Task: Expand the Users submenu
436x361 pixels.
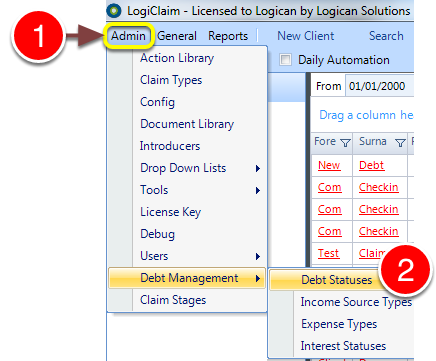Action: (x=187, y=256)
